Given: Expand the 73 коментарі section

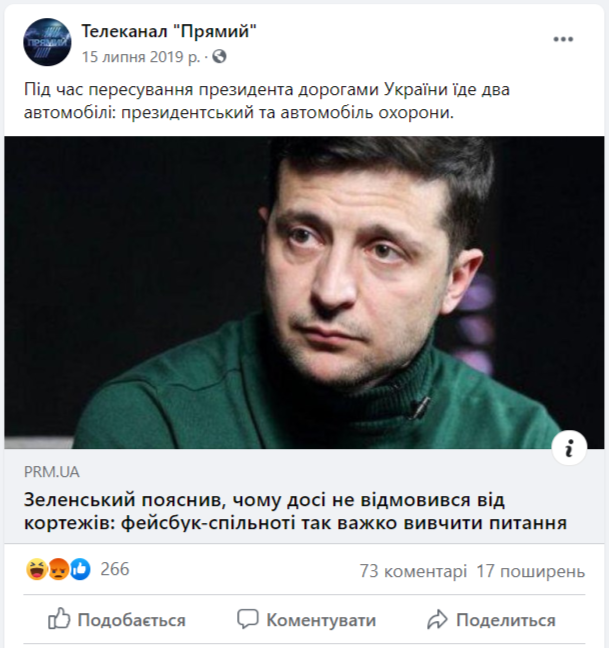Looking at the screenshot, I should click(x=413, y=571).
